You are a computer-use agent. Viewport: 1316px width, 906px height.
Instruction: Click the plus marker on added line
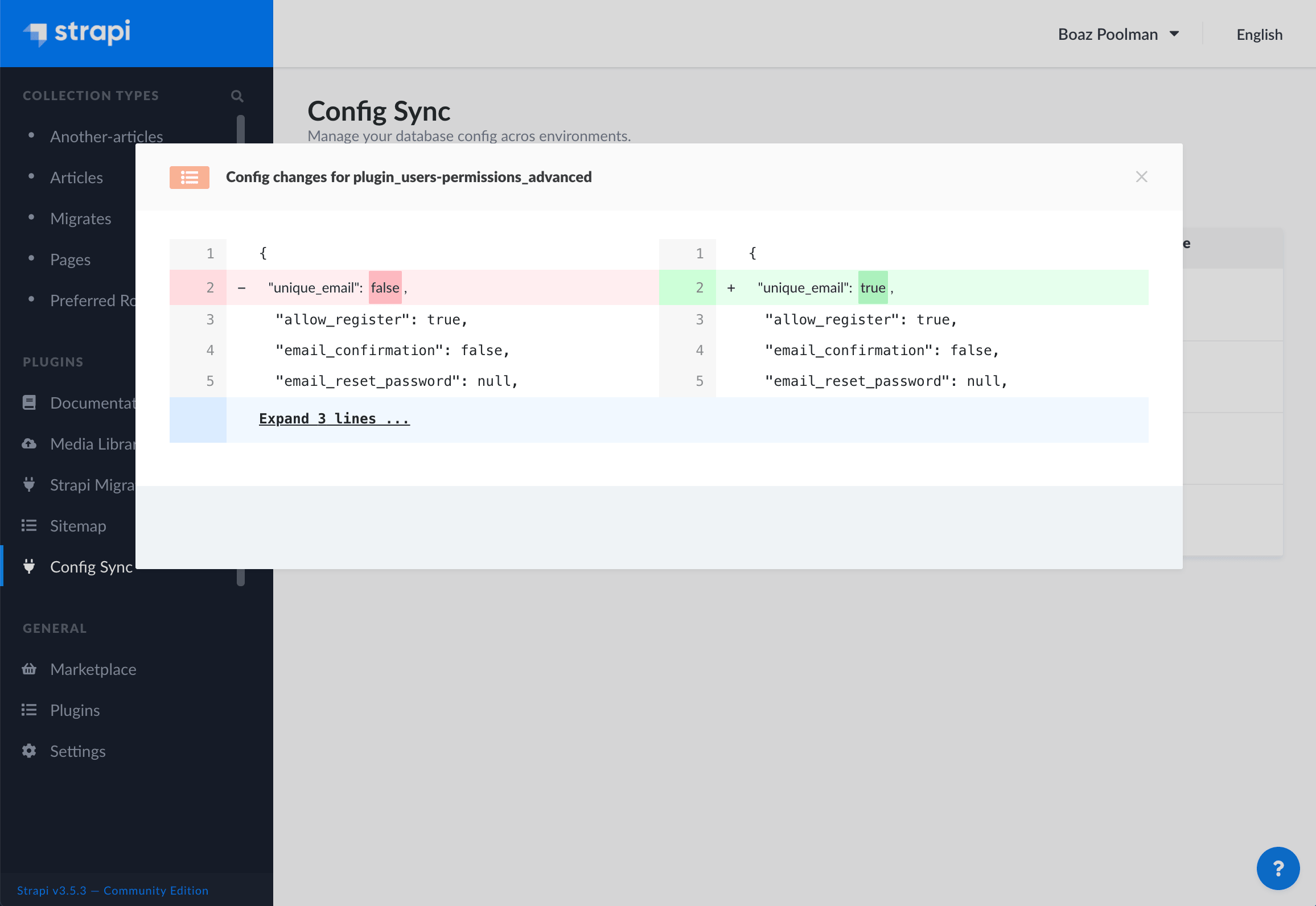tap(731, 289)
